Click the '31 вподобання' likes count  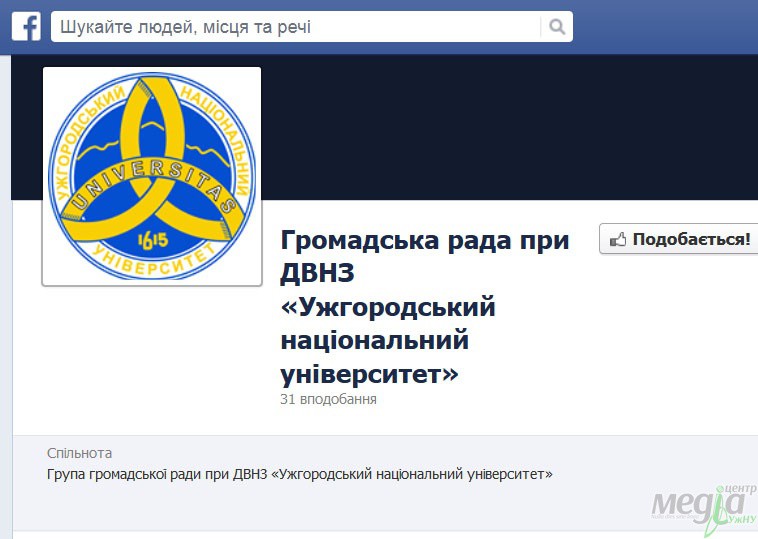click(328, 399)
